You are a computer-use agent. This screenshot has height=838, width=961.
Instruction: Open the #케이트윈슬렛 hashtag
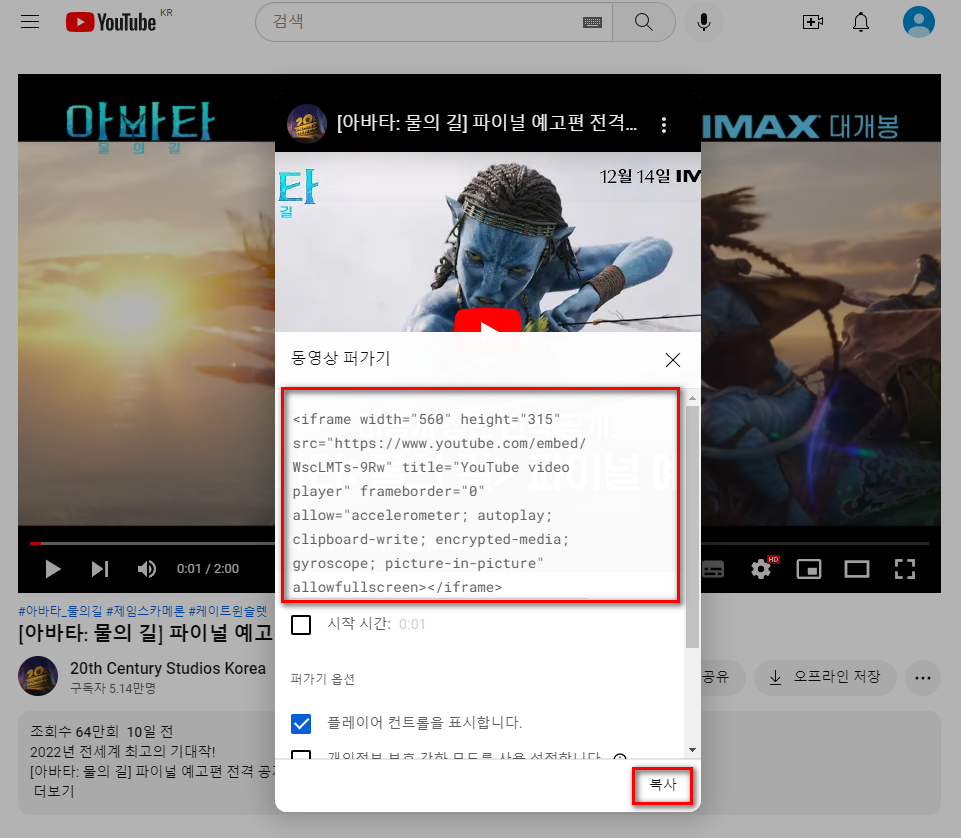(x=228, y=611)
